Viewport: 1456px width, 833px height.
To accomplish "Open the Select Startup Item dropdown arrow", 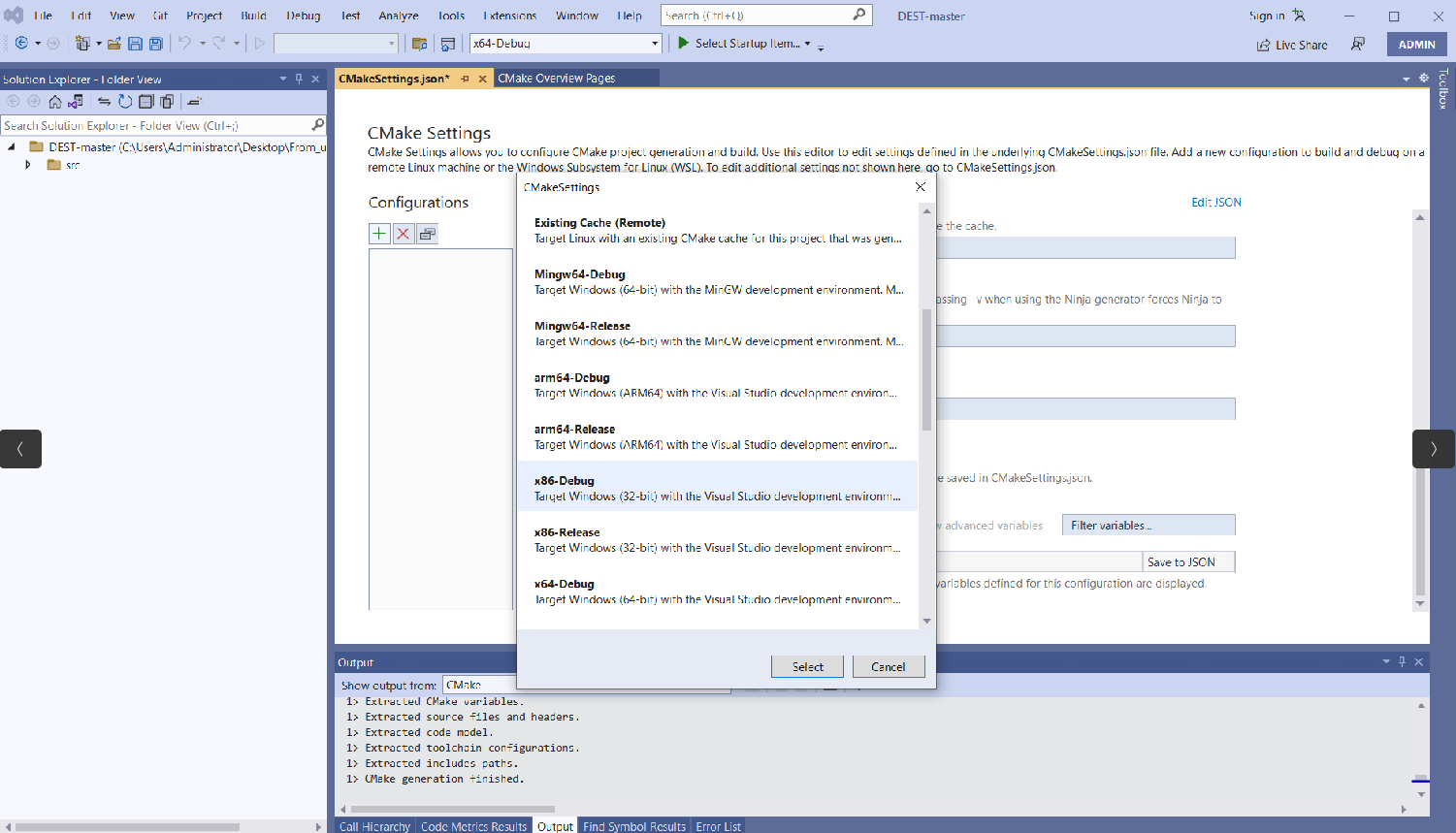I will 807,44.
